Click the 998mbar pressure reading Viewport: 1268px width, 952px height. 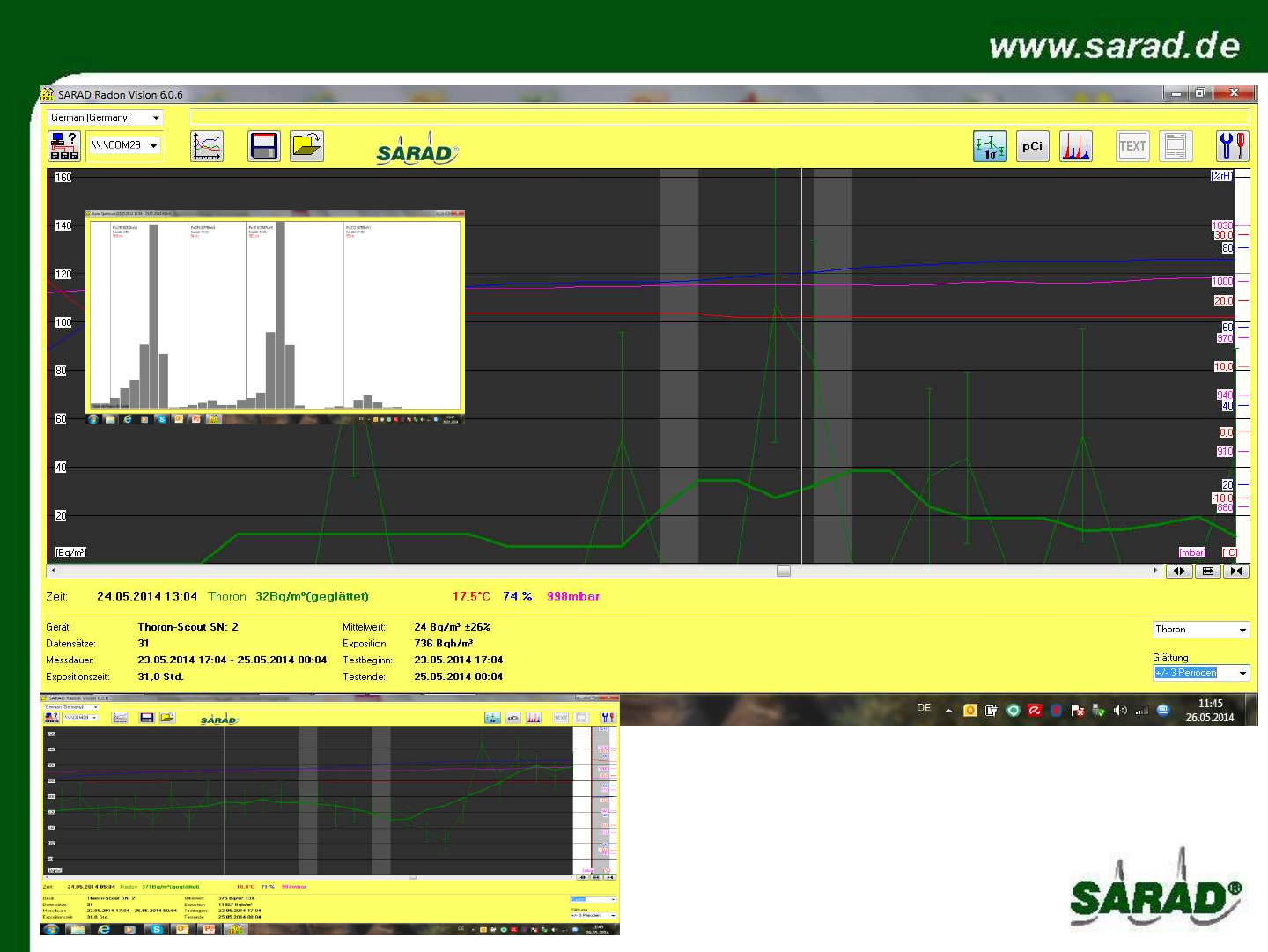tap(572, 596)
